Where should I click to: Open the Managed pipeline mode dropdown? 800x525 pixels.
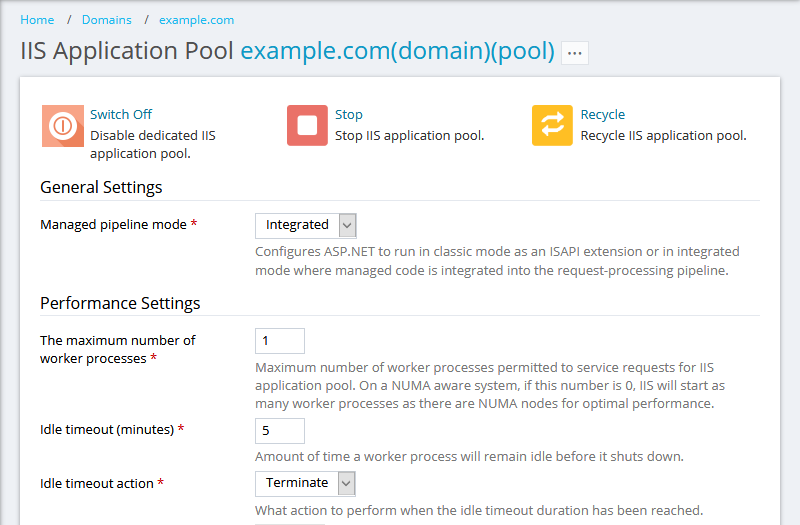coord(305,225)
